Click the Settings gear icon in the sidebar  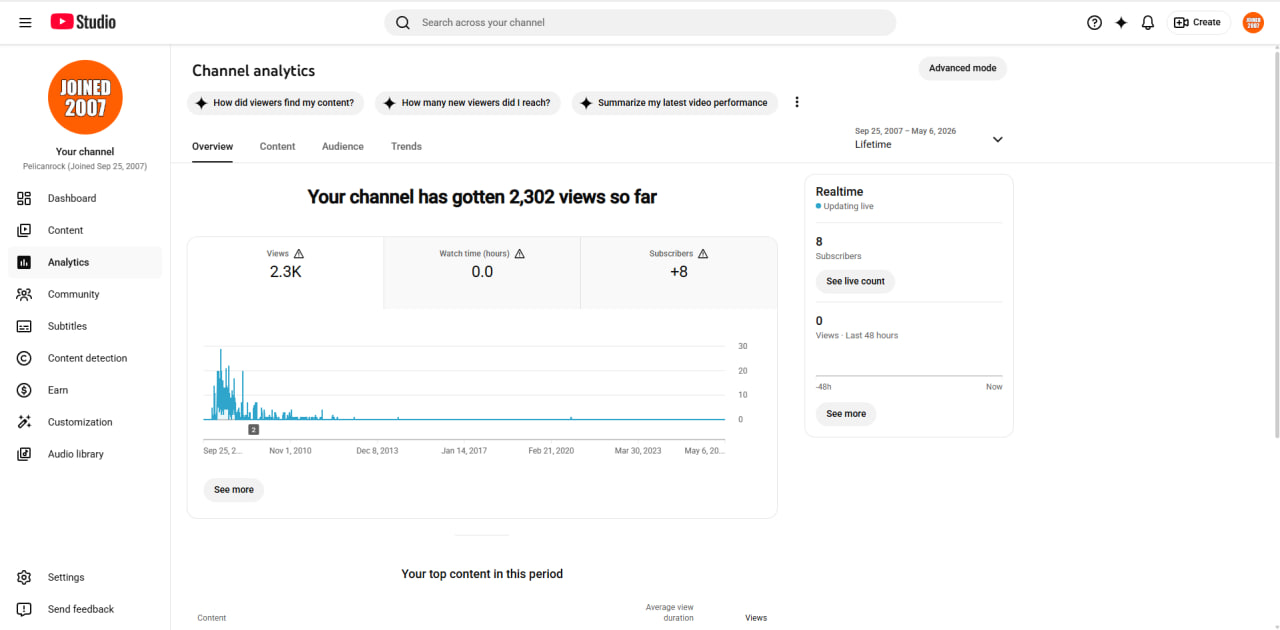coord(25,577)
